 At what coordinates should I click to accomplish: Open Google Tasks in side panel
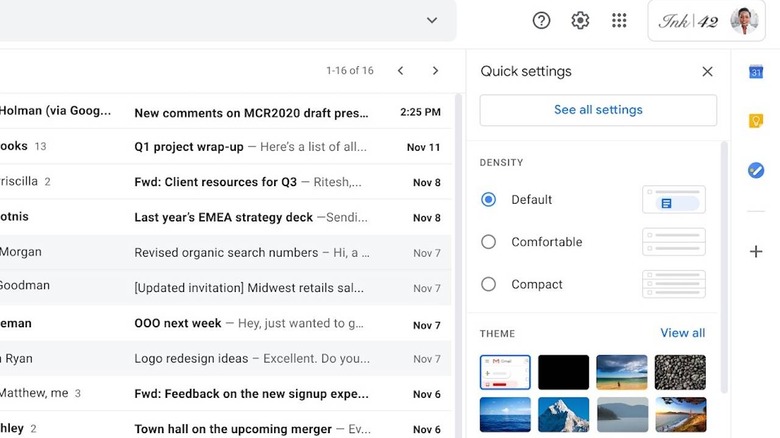tap(756, 171)
